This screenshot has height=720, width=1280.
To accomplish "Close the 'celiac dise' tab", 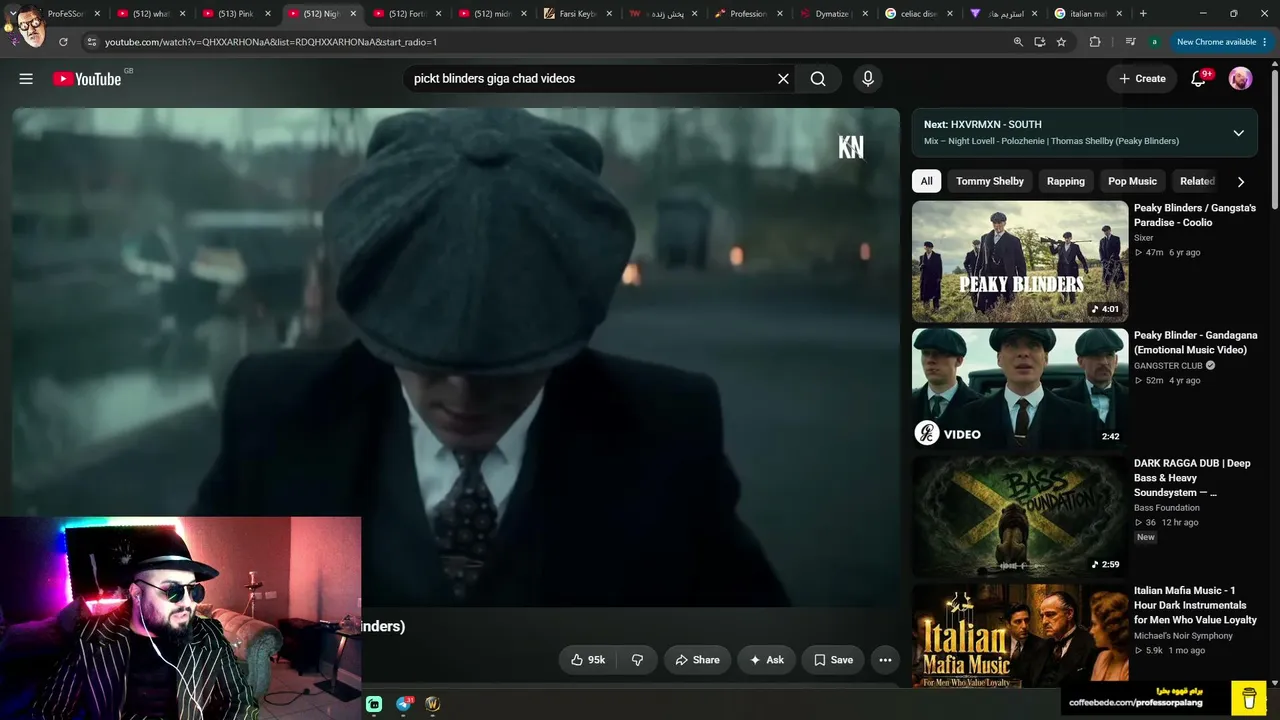I will coord(950,14).
